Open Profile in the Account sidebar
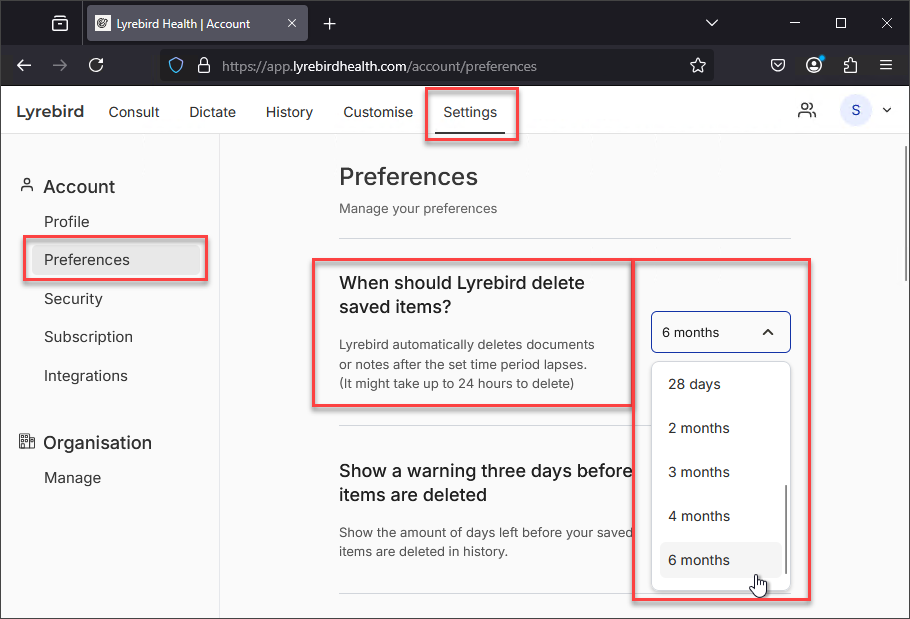Viewport: 910px width, 619px height. (67, 222)
